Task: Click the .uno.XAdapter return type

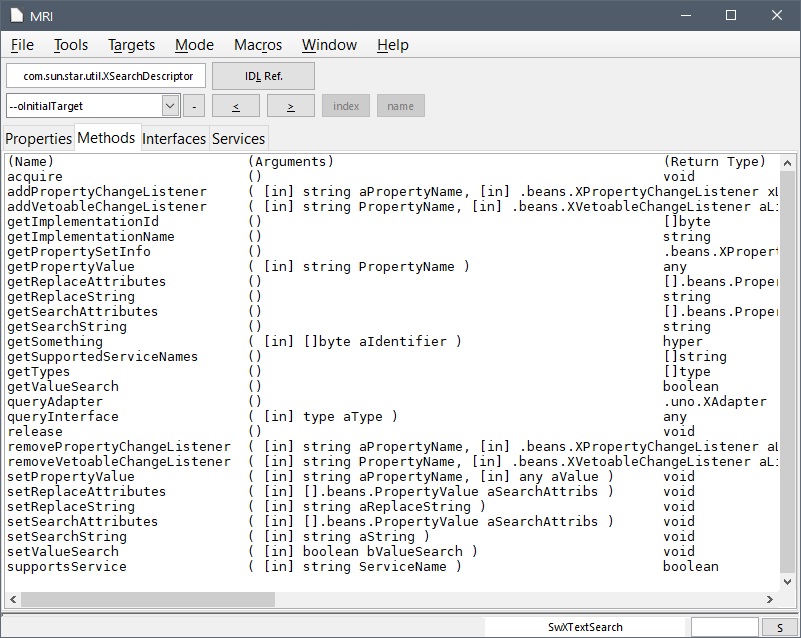Action: [x=715, y=401]
